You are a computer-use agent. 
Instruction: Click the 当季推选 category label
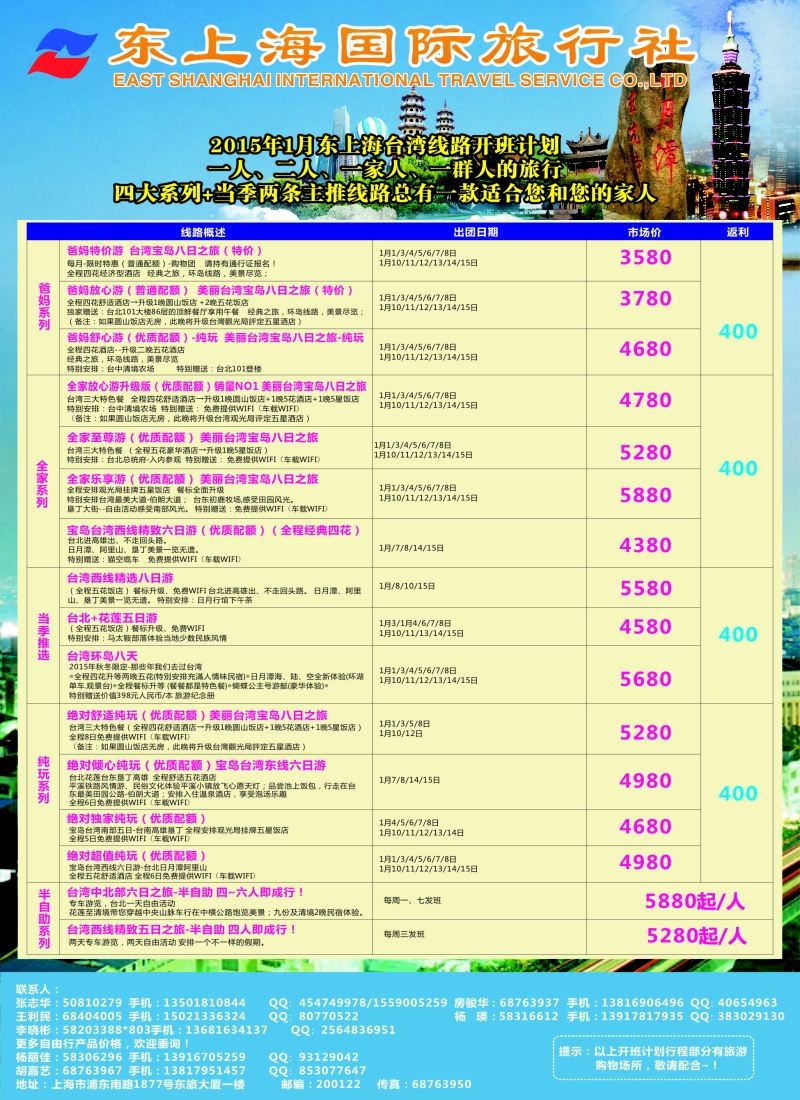[x=44, y=636]
